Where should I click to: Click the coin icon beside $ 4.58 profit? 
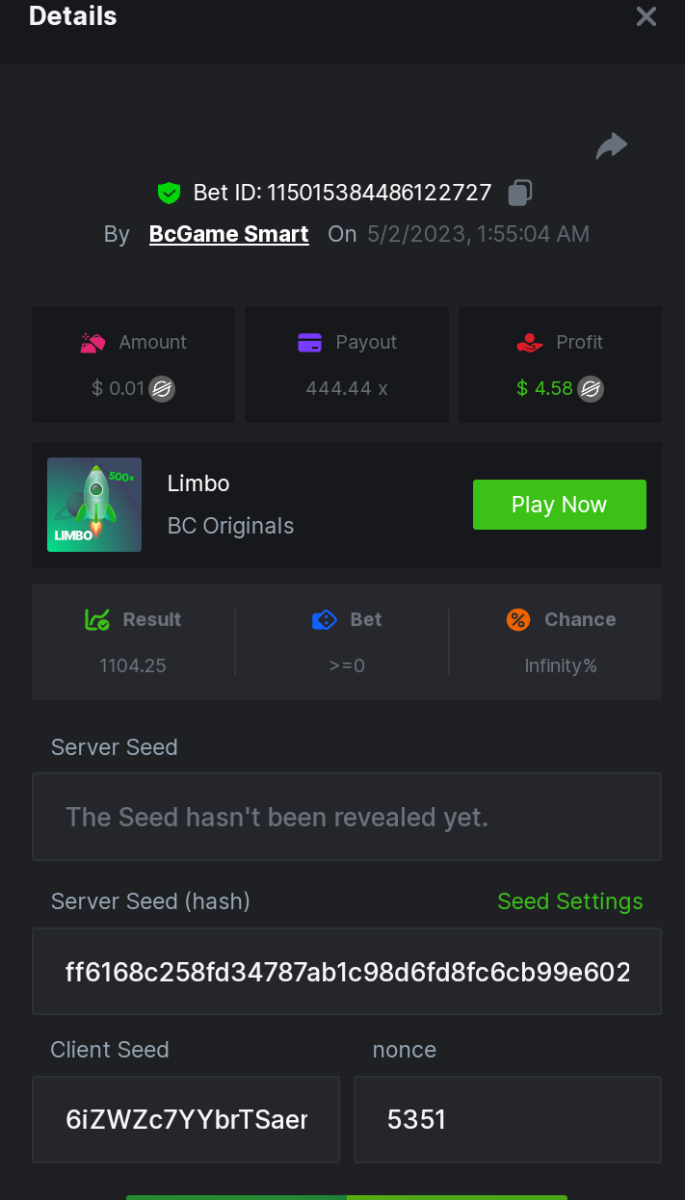(591, 389)
